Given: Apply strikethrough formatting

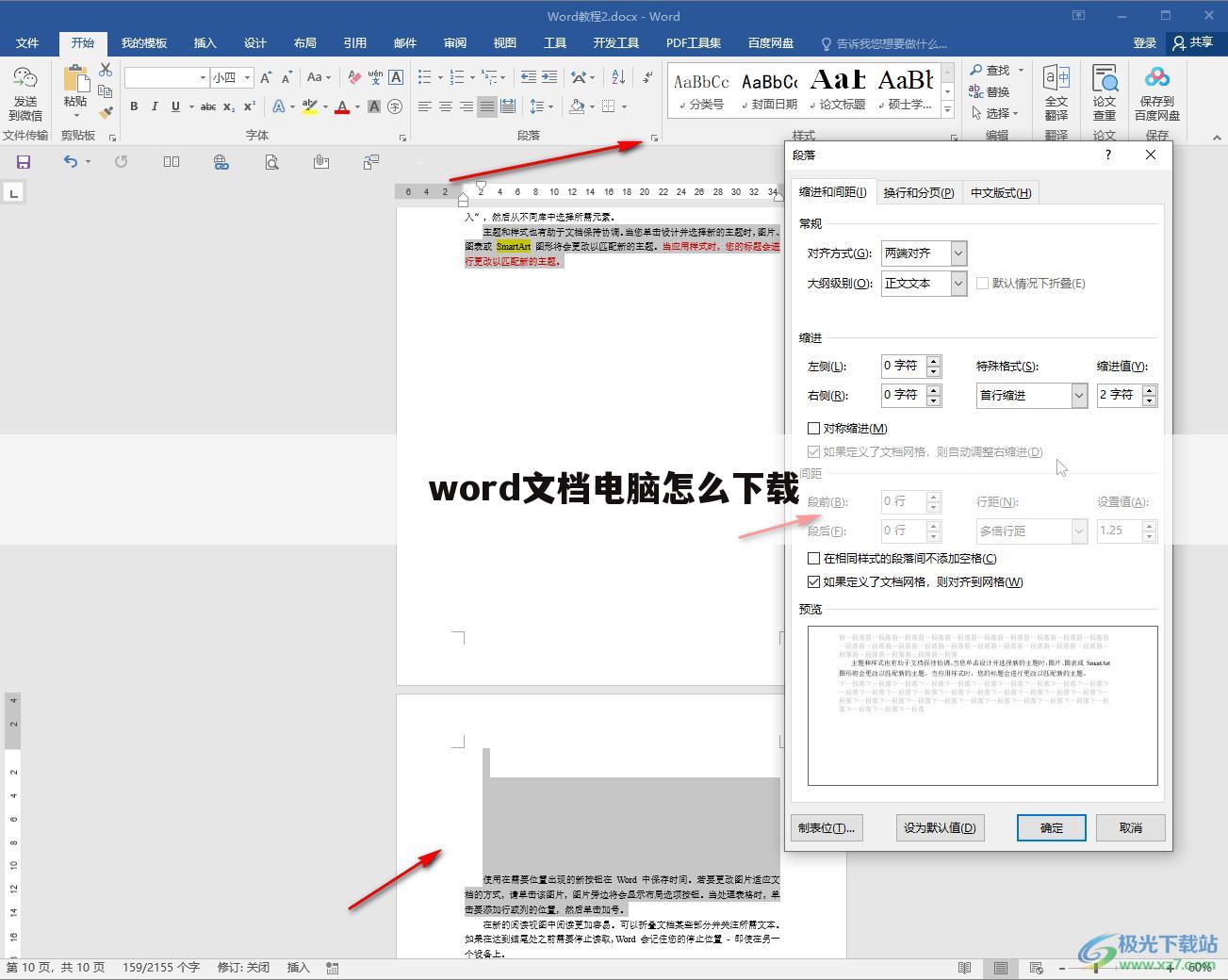Looking at the screenshot, I should click(x=208, y=106).
